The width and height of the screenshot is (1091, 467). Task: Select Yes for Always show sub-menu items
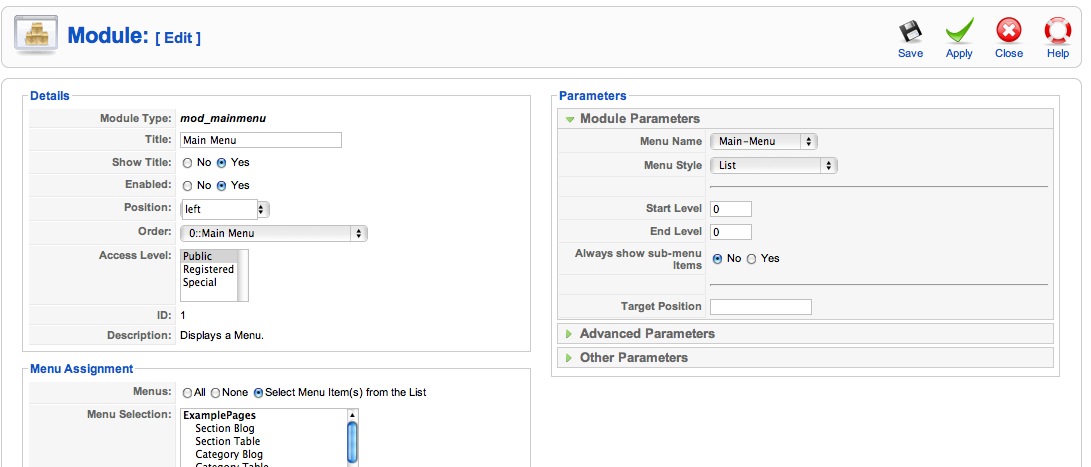(751, 259)
